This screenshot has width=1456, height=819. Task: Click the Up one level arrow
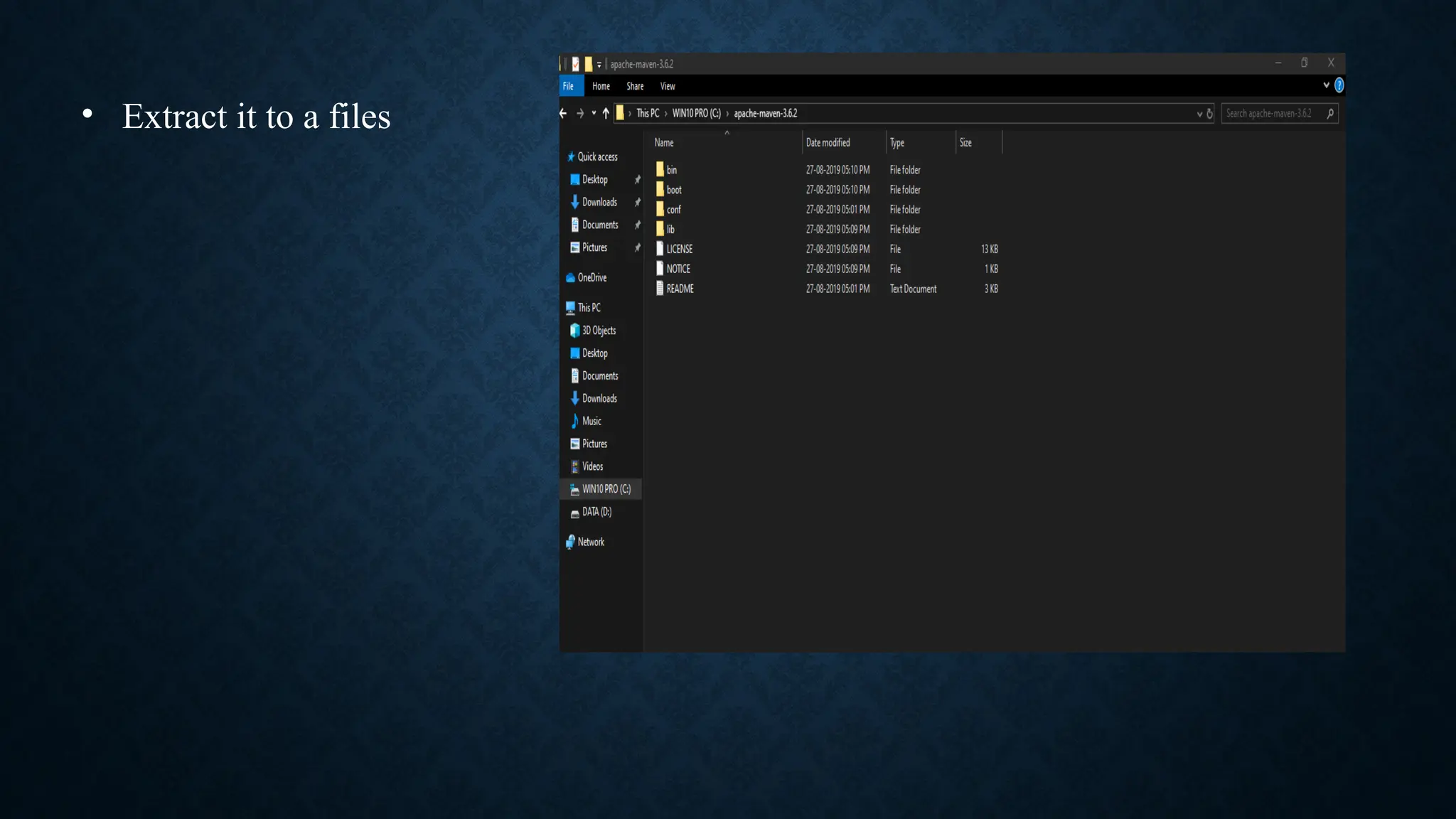tap(606, 113)
